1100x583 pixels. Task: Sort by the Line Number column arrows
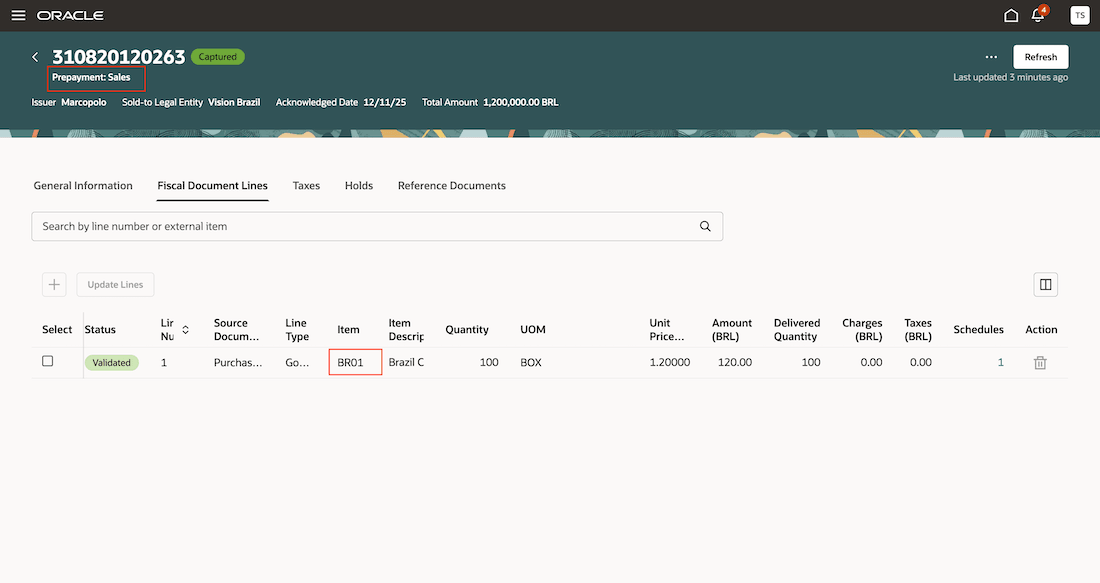[x=182, y=329]
